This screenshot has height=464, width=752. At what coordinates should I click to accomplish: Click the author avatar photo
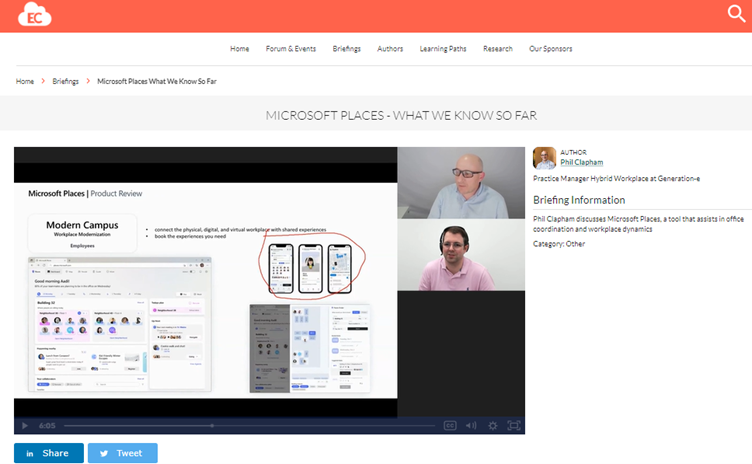click(544, 158)
